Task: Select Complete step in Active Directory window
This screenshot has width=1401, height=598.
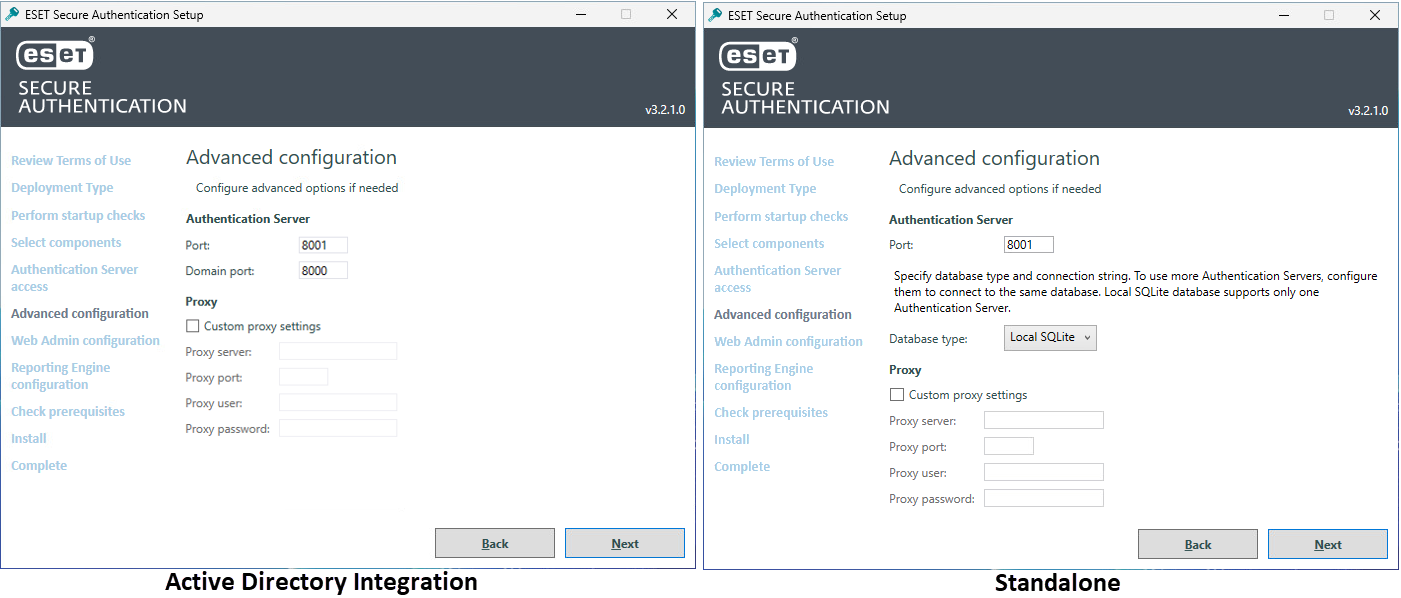Action: (x=39, y=465)
